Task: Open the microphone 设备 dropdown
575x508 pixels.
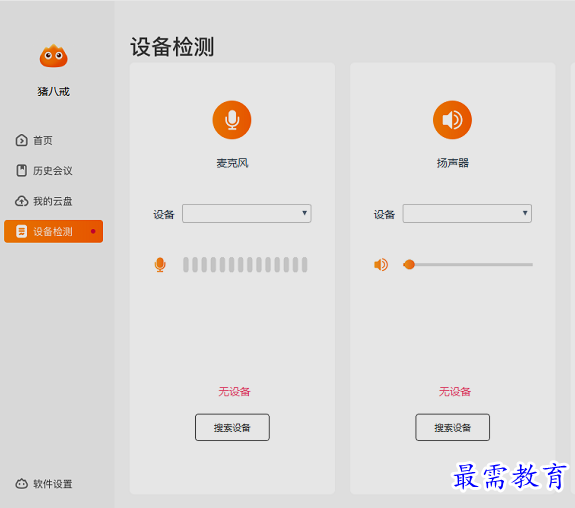Action: click(x=247, y=213)
